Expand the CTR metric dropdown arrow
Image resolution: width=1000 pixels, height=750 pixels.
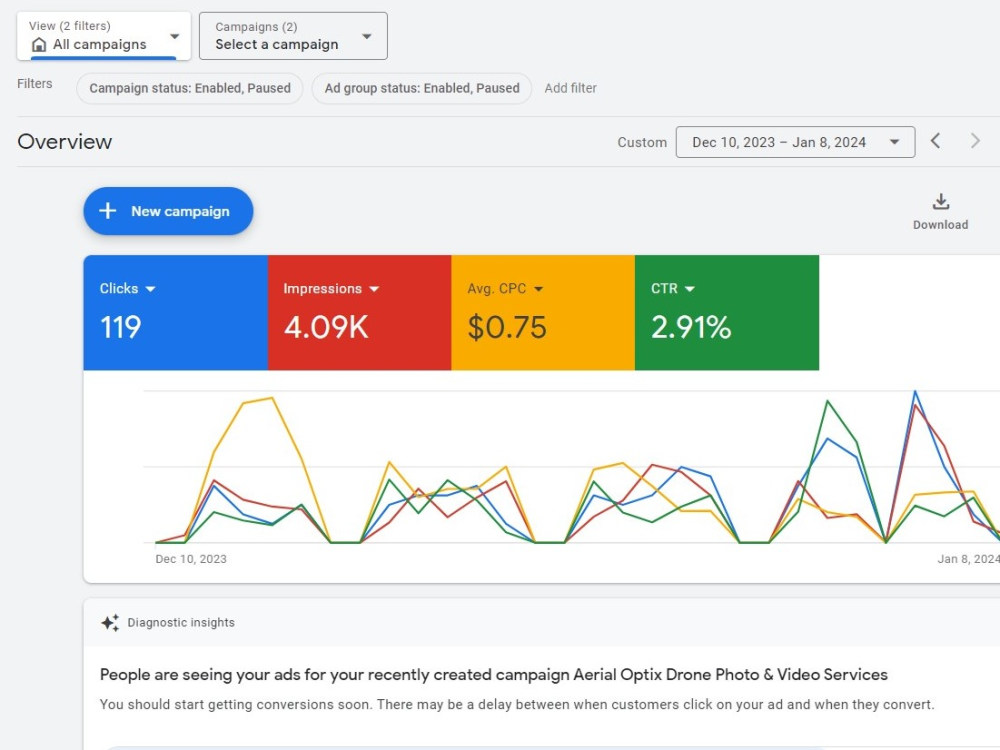(x=689, y=289)
